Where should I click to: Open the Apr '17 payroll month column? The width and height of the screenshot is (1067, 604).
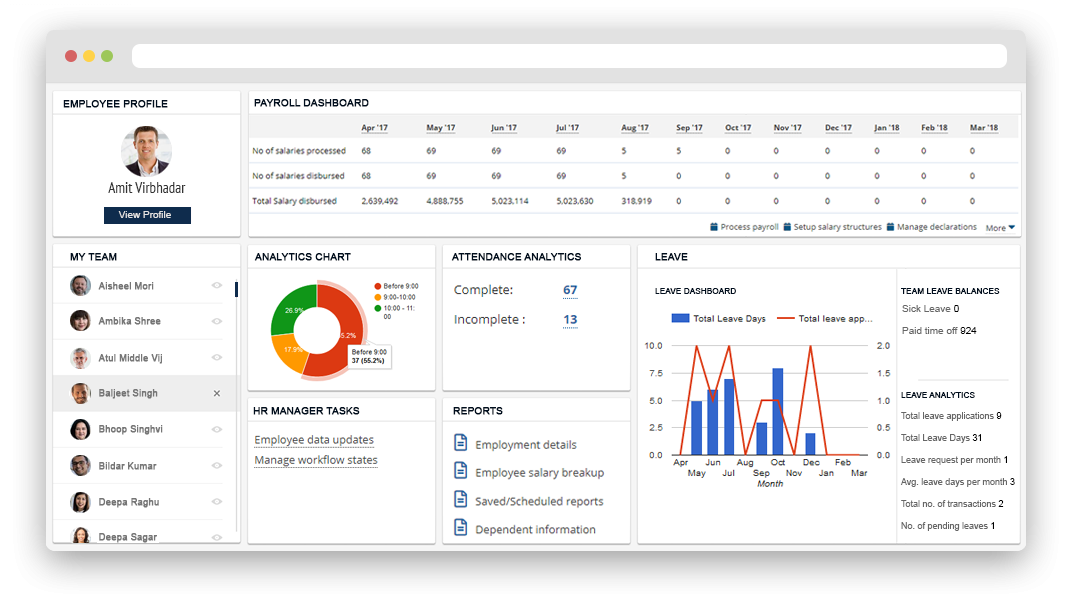pyautogui.click(x=374, y=128)
